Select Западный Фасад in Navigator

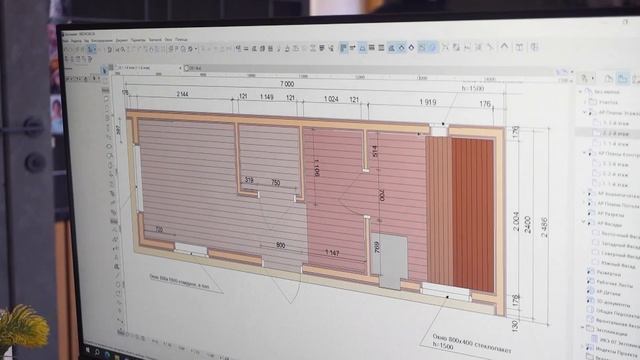pyautogui.click(x=620, y=245)
